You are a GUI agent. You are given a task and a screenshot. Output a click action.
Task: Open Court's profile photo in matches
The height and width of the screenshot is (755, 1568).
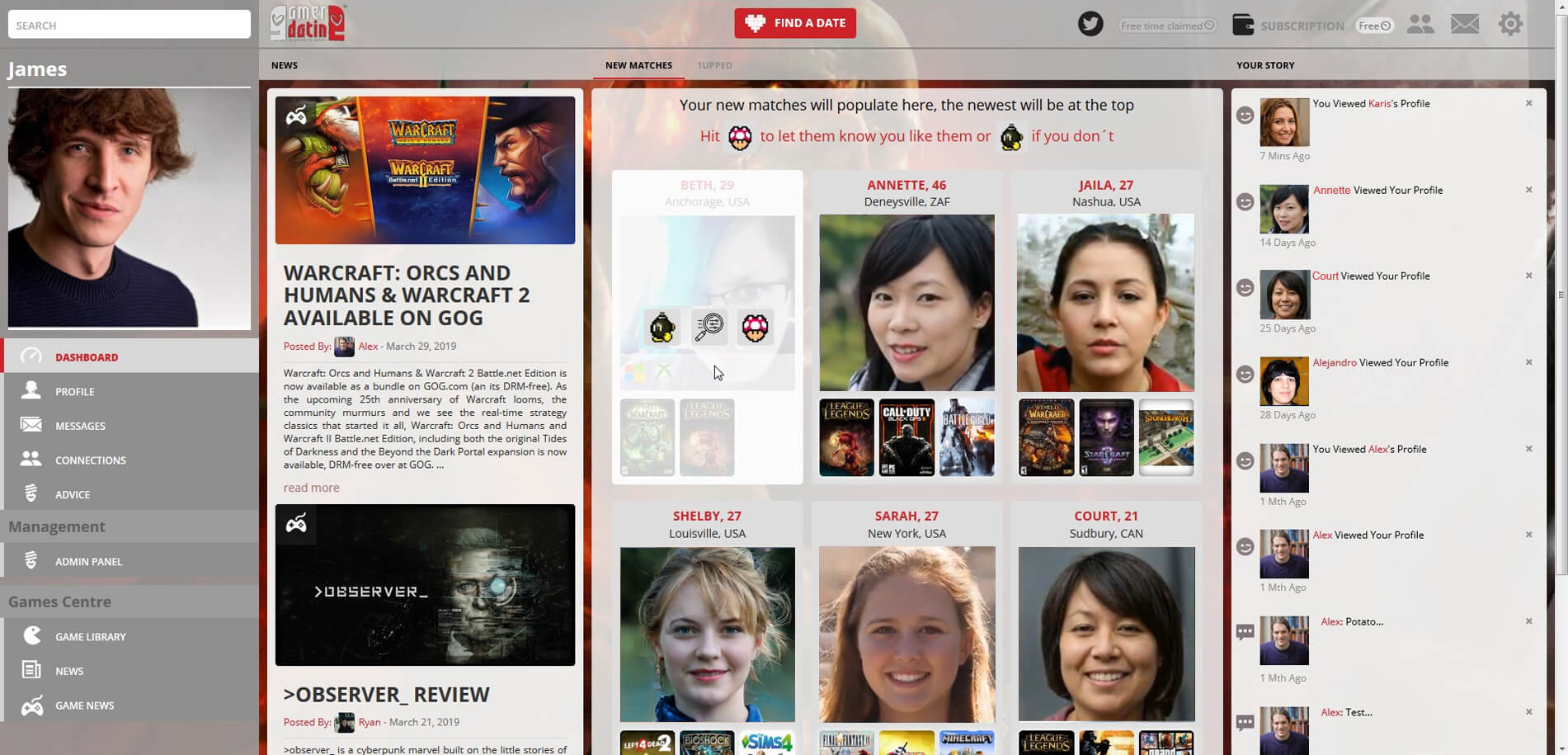tap(1106, 635)
